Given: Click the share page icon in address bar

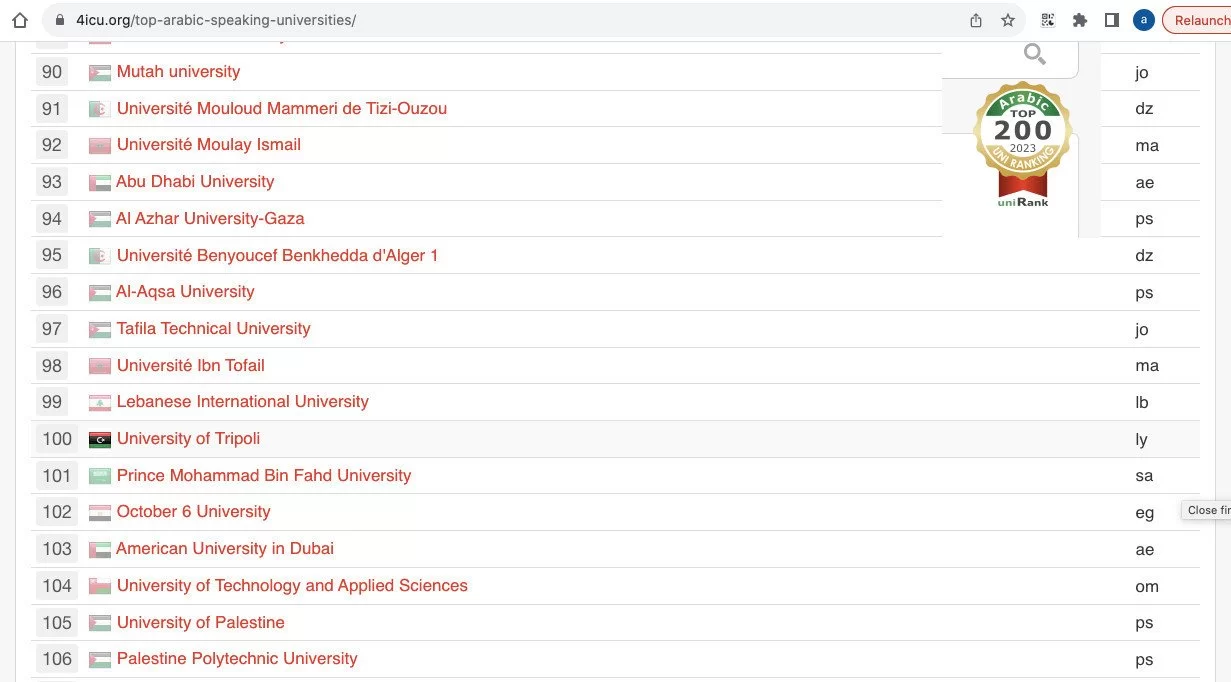Looking at the screenshot, I should pos(976,20).
